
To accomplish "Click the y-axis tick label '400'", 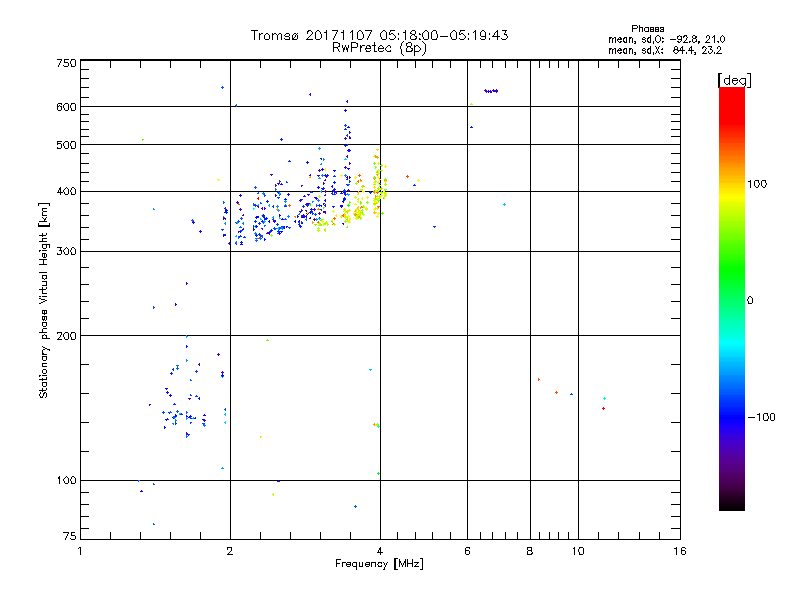I will point(66,192).
